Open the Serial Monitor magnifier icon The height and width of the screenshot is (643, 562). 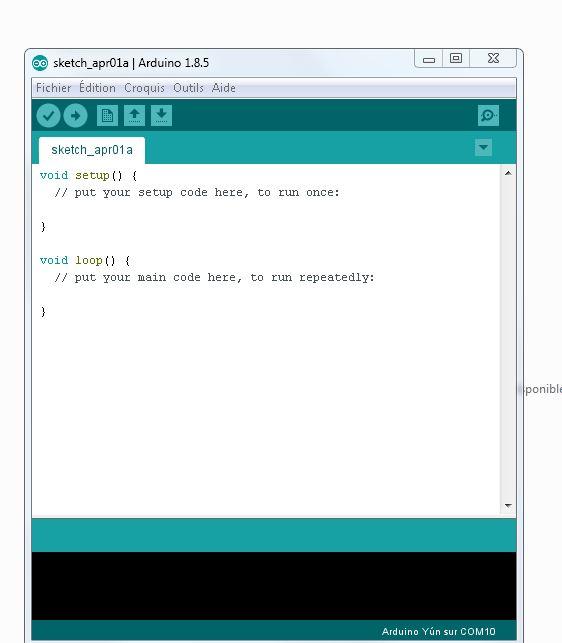[488, 115]
